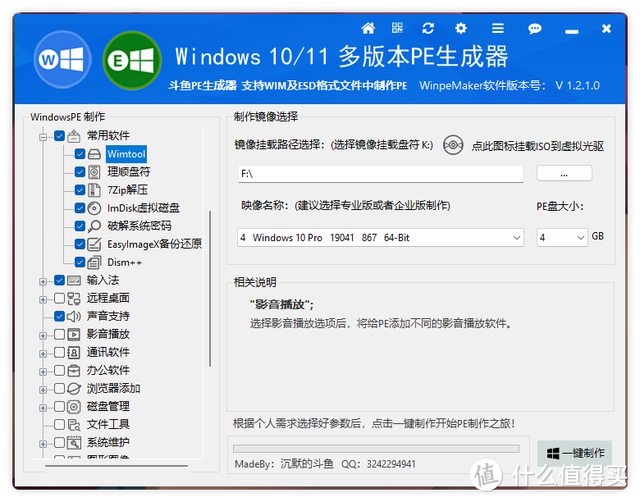Screen dimensions: 640x502
Task: Select the Wimtool tree item
Action: pos(127,154)
